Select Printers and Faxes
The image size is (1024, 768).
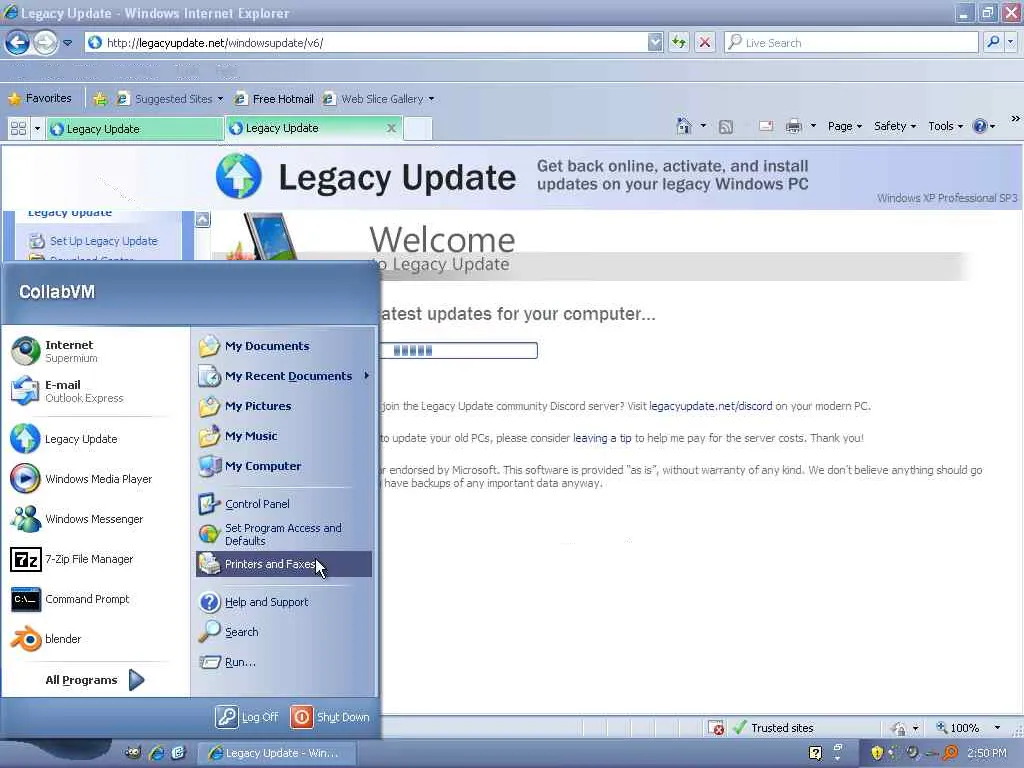pos(285,564)
